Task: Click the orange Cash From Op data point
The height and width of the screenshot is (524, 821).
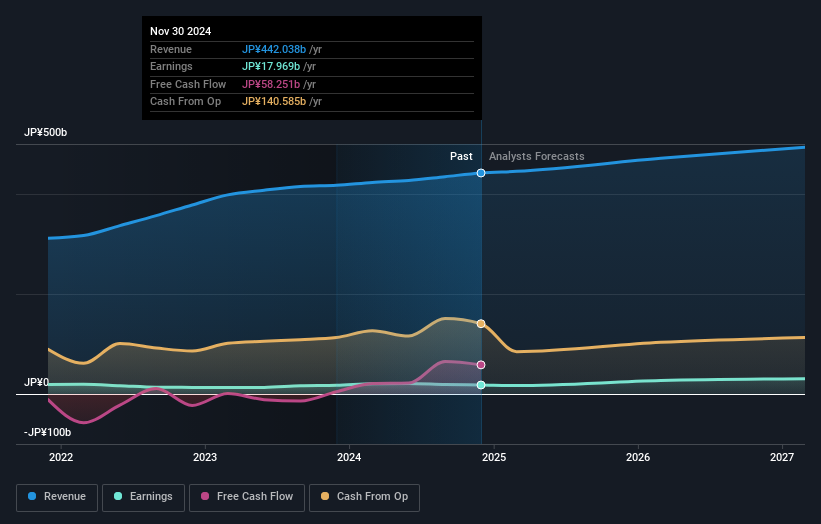Action: tap(481, 324)
